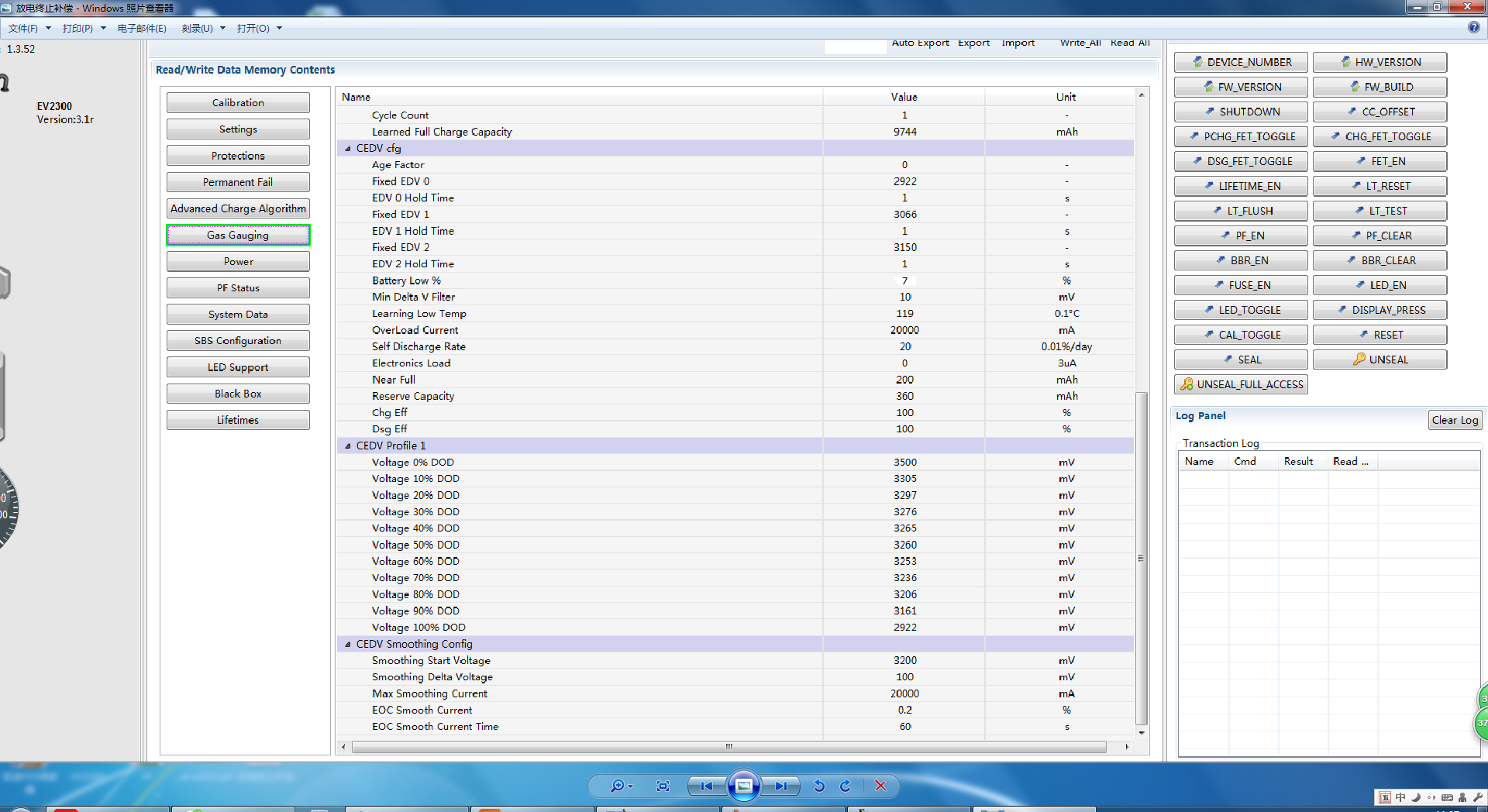Send the PF_CLEAR command
Image resolution: width=1488 pixels, height=812 pixels.
click(1379, 236)
